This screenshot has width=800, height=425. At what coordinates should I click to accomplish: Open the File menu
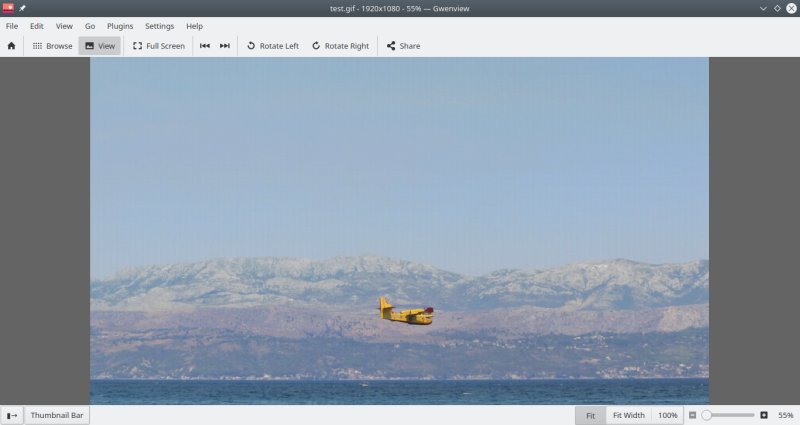point(12,26)
